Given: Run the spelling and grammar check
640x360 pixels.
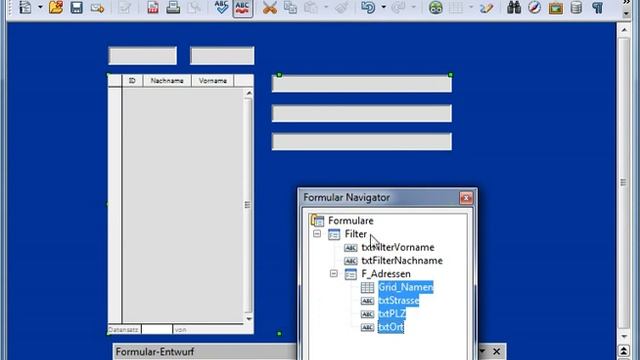Looking at the screenshot, I should pyautogui.click(x=221, y=7).
